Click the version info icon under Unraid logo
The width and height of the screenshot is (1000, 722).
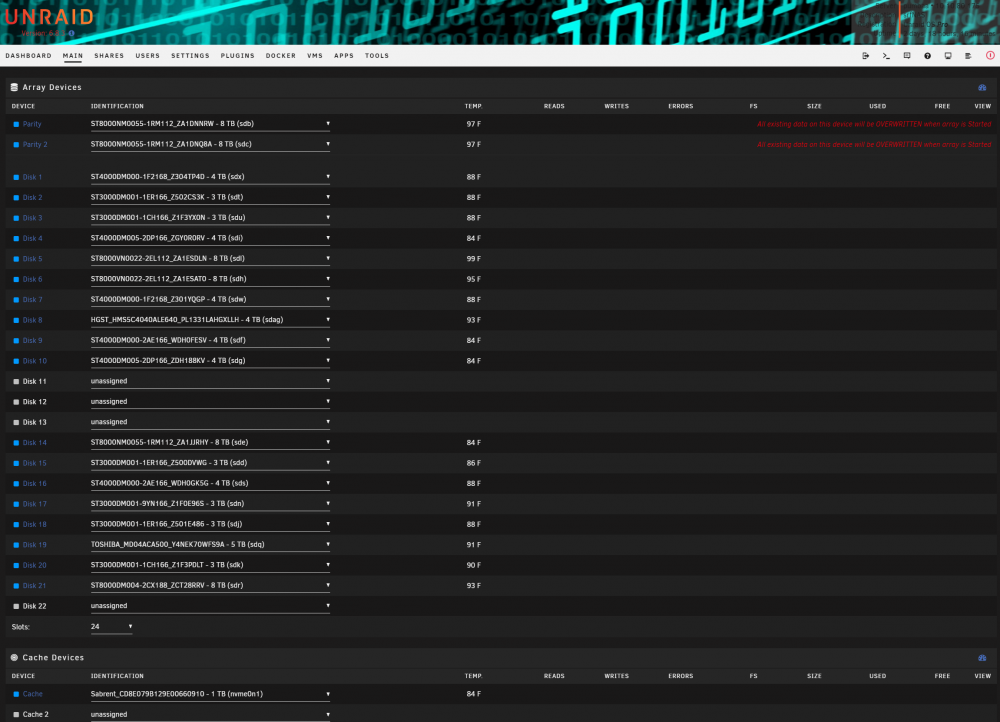point(71,33)
